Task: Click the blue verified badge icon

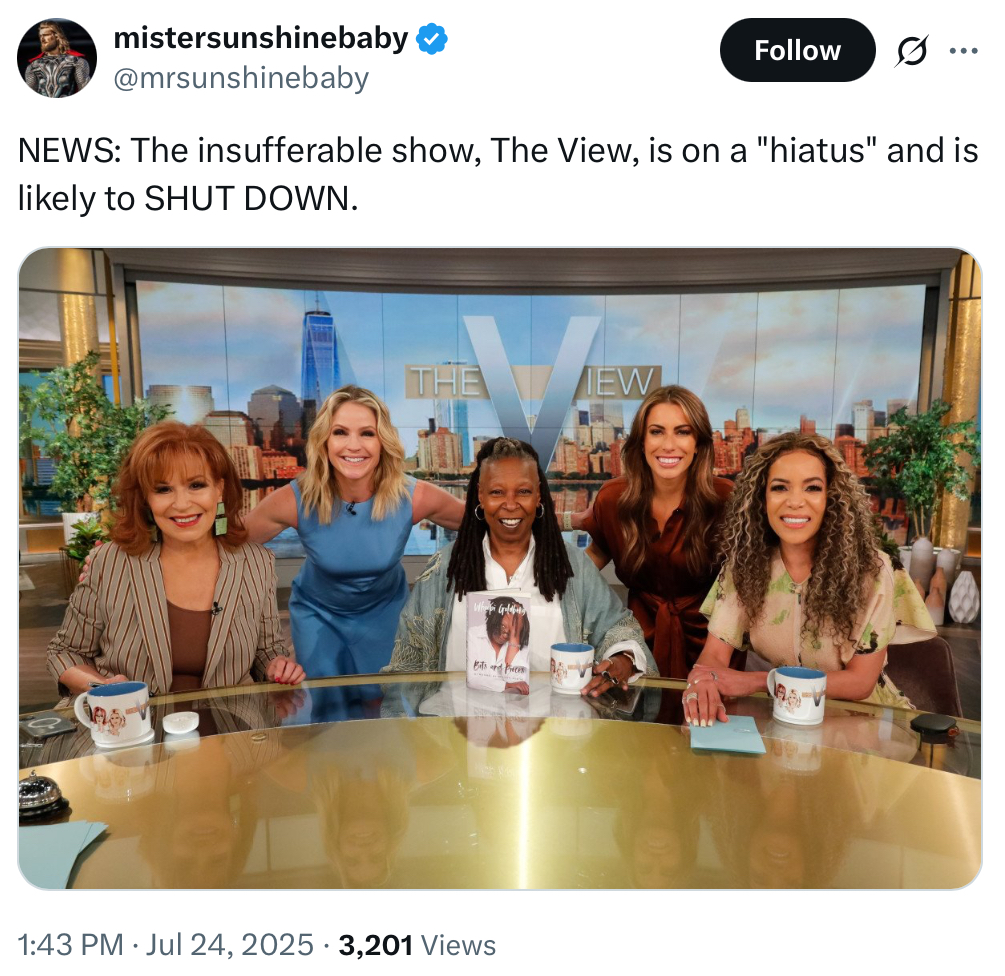Action: tap(432, 39)
